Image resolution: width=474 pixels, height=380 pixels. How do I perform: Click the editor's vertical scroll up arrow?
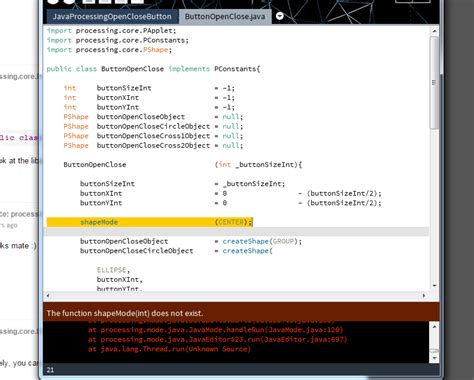pos(434,31)
